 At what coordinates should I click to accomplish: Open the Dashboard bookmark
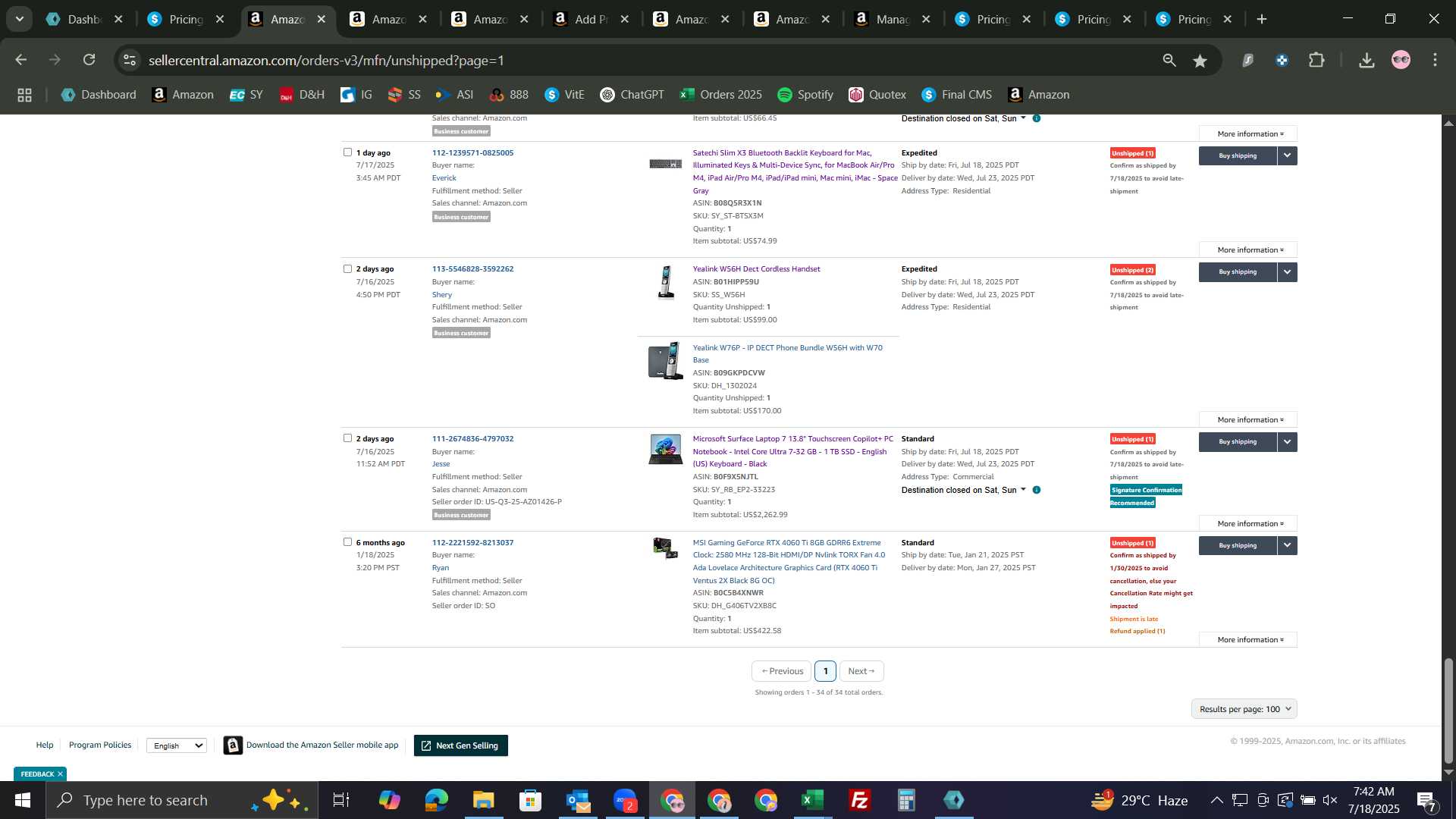point(99,95)
